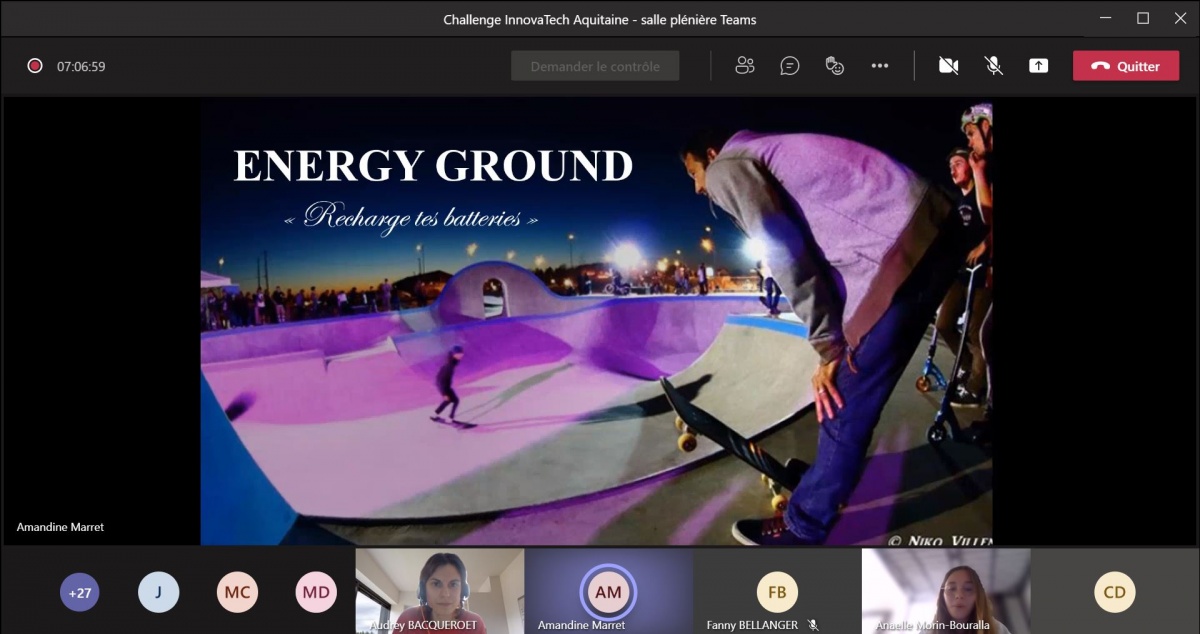Viewport: 1200px width, 634px height.
Task: Expand the +27 additional participants
Action: pos(79,592)
